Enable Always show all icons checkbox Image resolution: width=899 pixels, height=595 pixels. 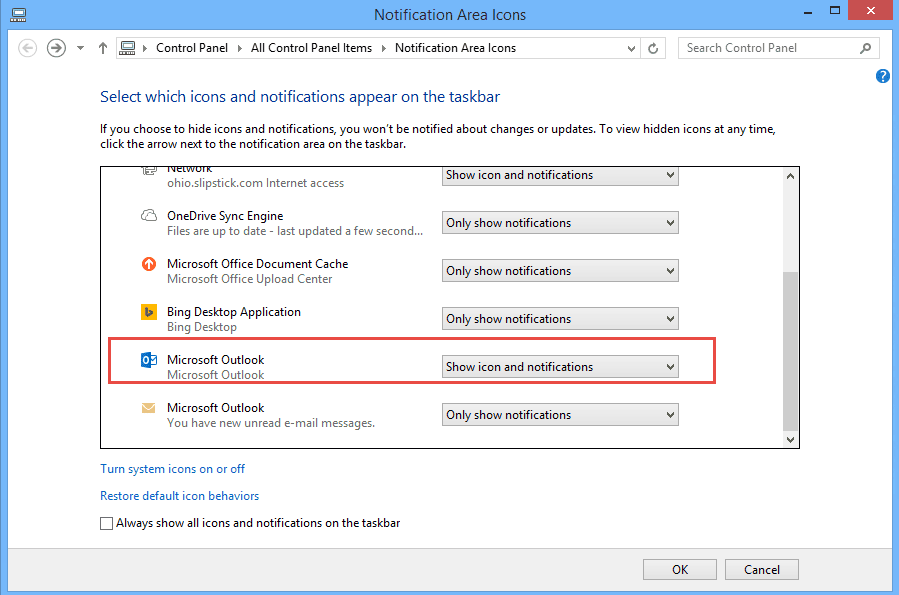coord(107,523)
